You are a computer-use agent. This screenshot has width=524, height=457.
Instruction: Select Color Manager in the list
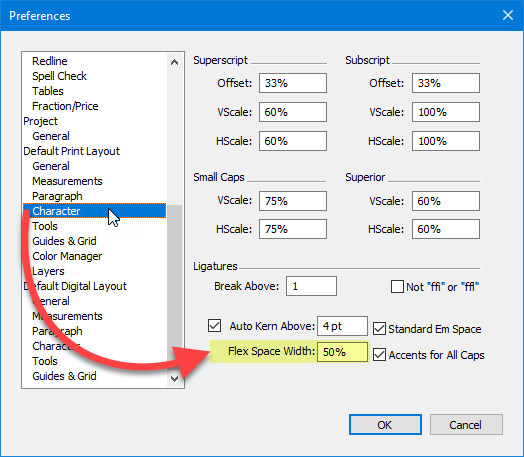[67, 256]
